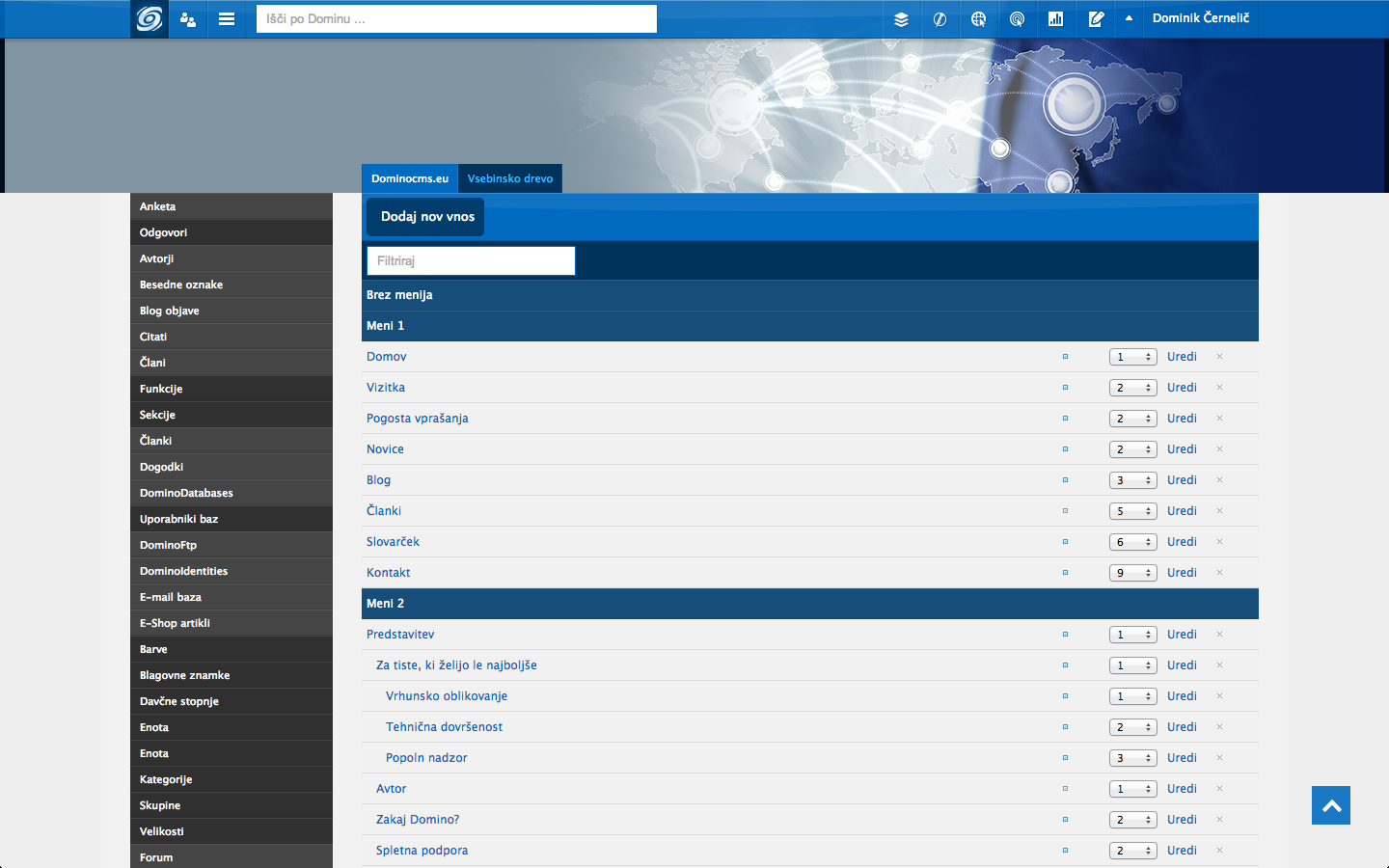Click the globe icon in top toolbar
The width and height of the screenshot is (1389, 868).
tap(978, 19)
